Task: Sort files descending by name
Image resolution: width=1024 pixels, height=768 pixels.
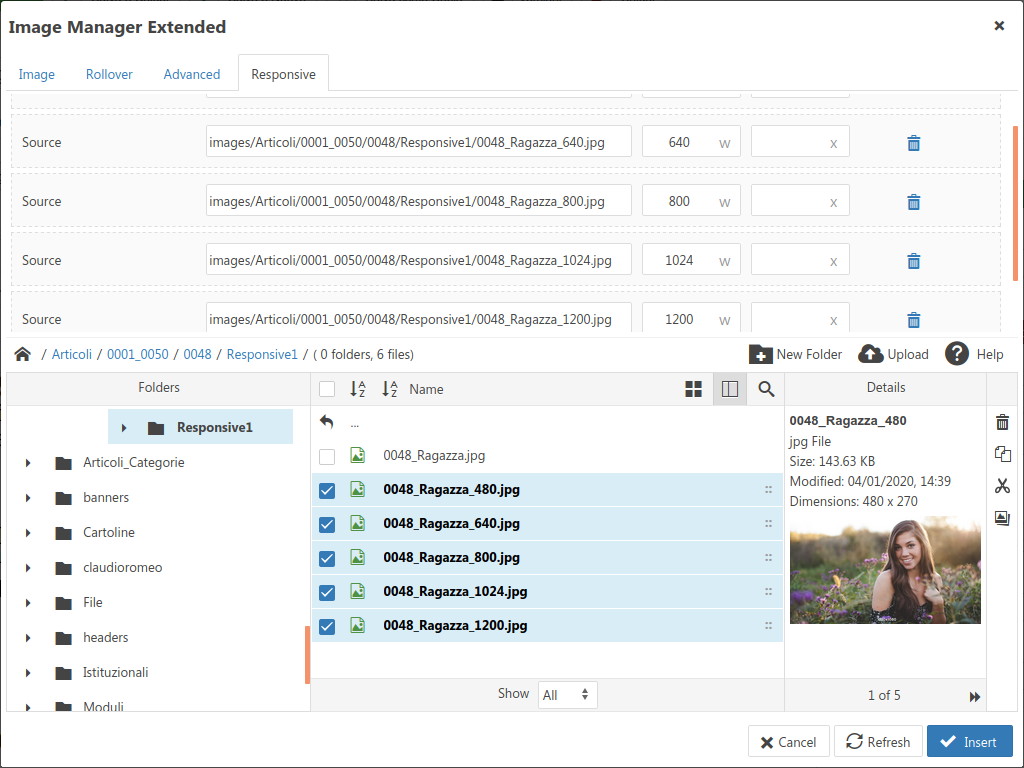Action: tap(390, 389)
